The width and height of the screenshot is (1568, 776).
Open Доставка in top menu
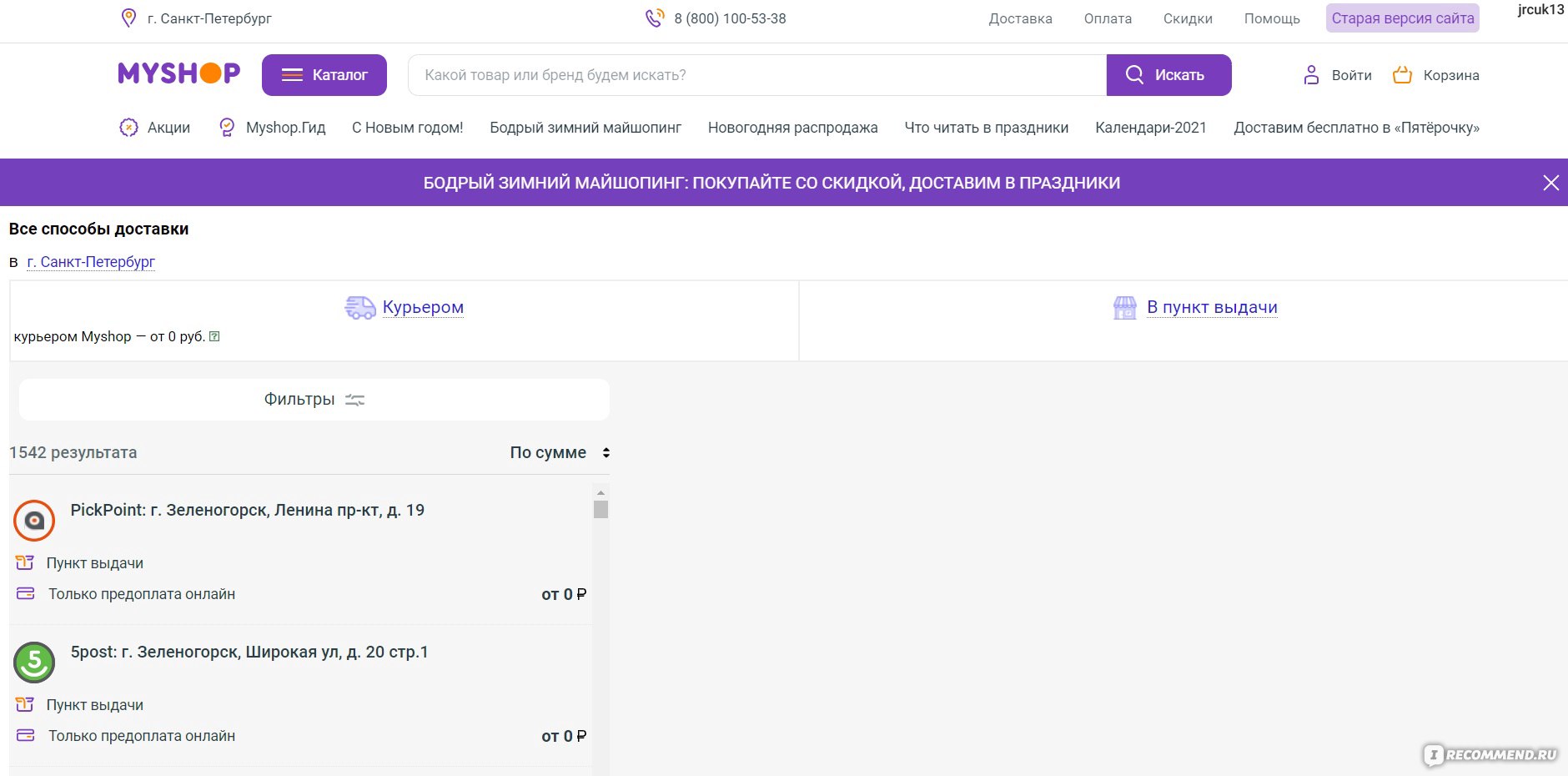click(1020, 18)
